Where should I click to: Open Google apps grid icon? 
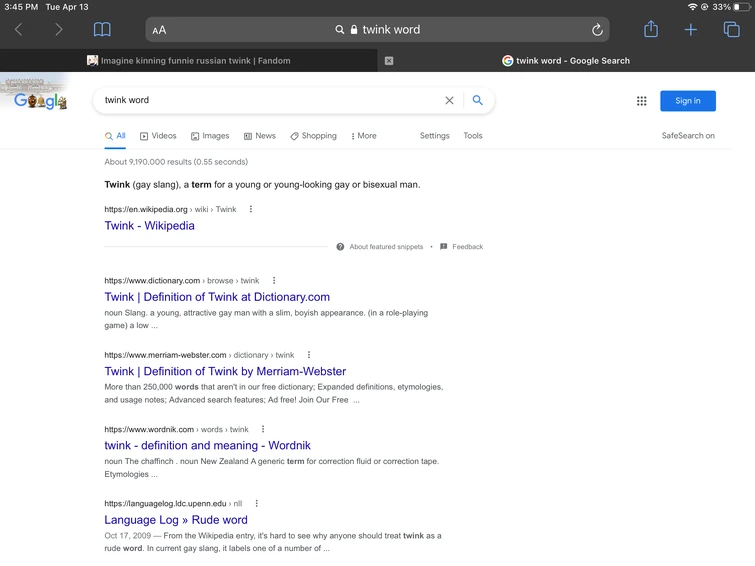[x=641, y=101]
